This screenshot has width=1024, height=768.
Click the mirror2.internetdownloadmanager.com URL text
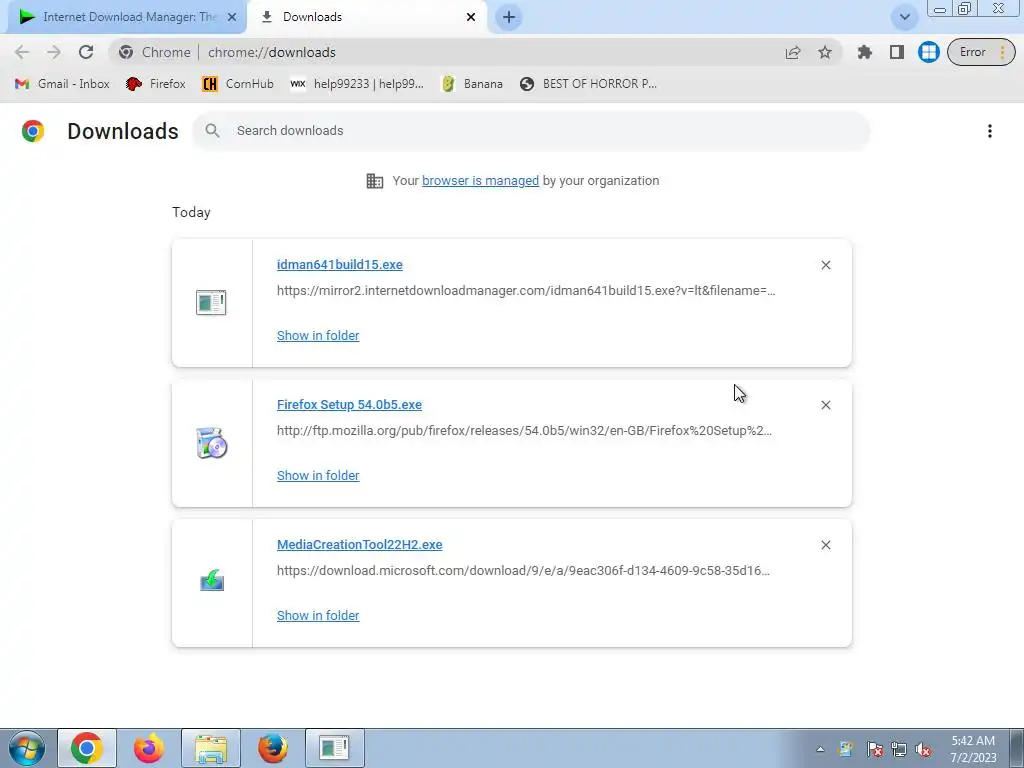(526, 291)
